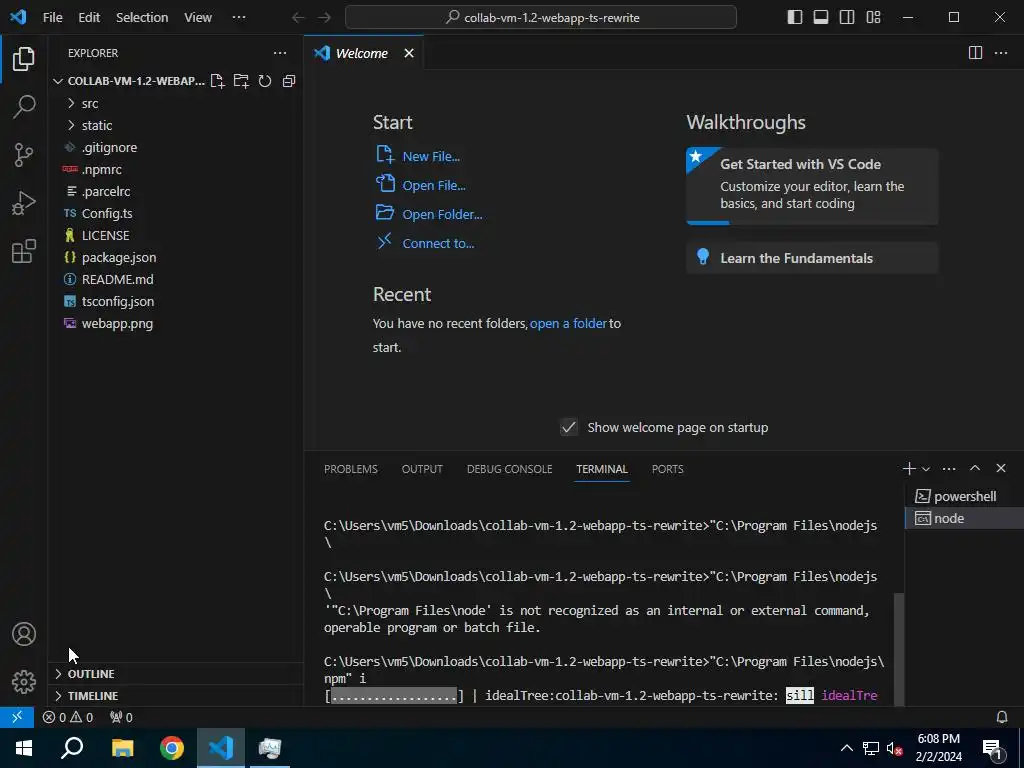Maximize the panel size with chevron
This screenshot has width=1024, height=768.
point(975,468)
